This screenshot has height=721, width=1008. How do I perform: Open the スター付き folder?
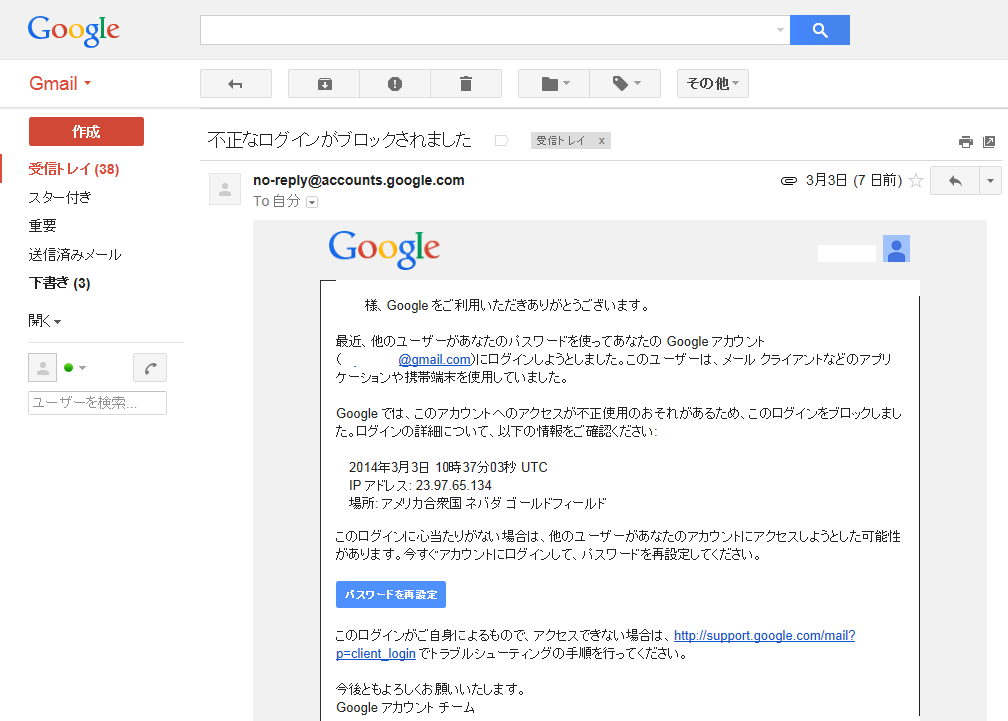60,197
